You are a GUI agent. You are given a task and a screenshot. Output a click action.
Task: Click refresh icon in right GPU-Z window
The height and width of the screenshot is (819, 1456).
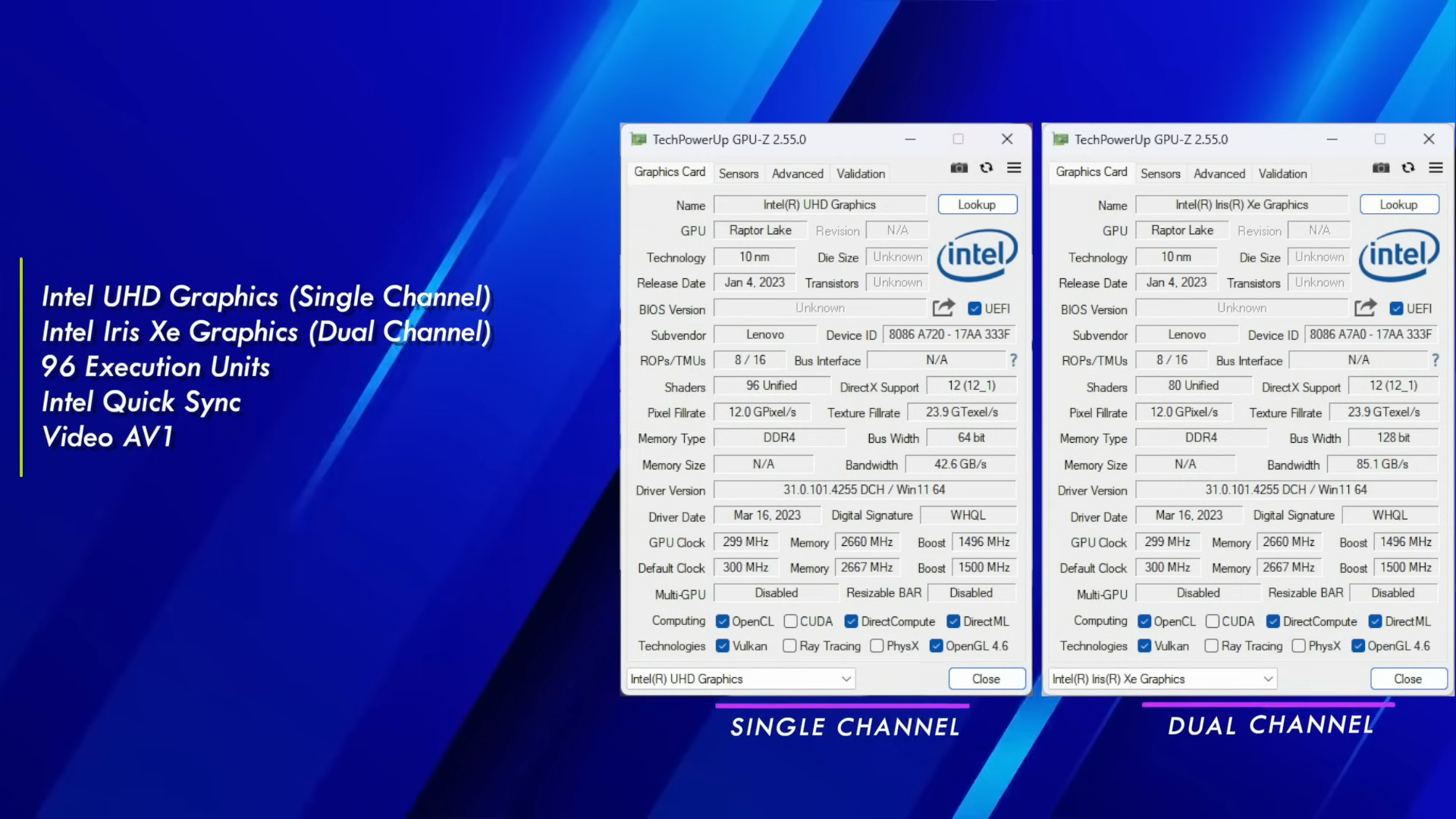[x=1408, y=168]
